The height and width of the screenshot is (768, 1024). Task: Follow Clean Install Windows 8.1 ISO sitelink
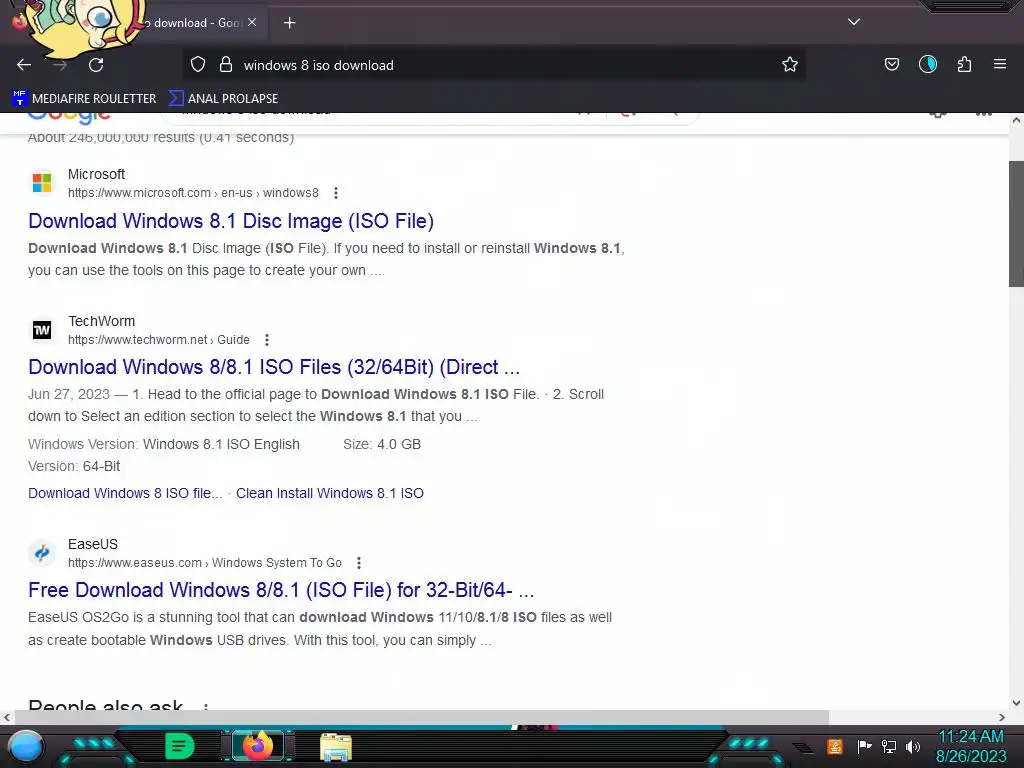[x=330, y=493]
